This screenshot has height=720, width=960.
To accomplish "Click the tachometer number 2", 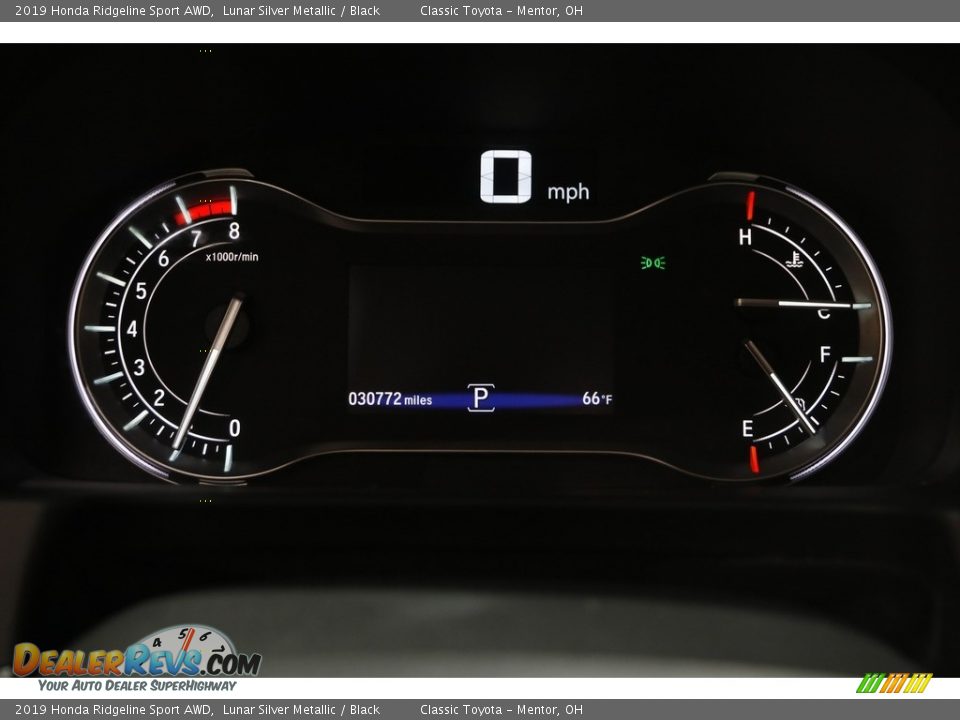I will click(159, 398).
